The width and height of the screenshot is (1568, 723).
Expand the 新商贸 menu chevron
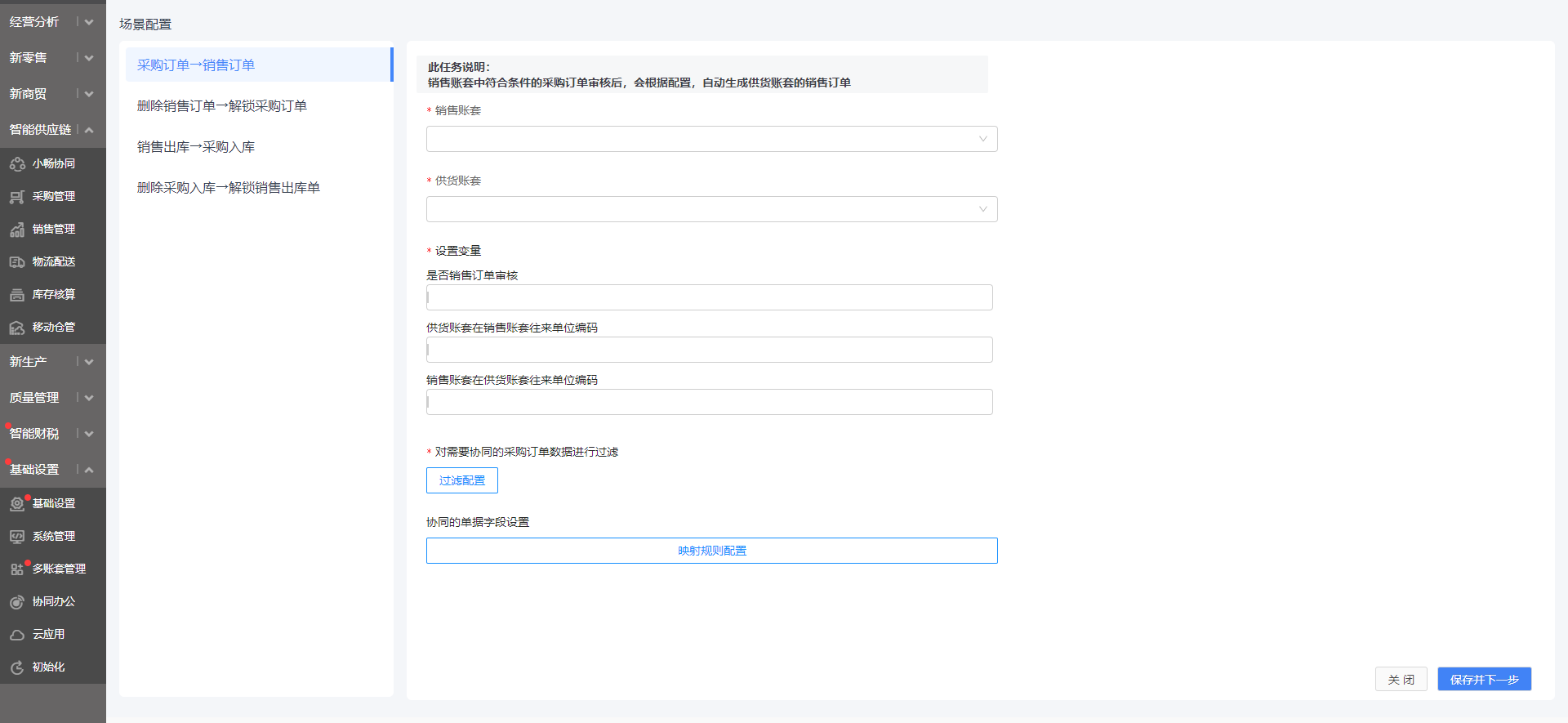(89, 94)
